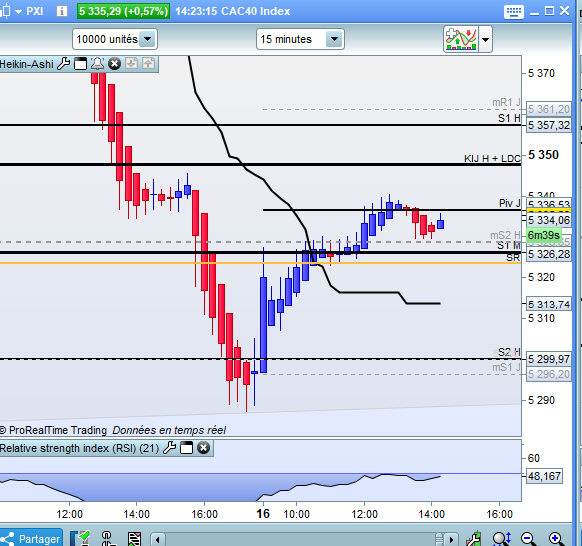Click the 5 326,28 price axis tag
Viewport: 582px width, 546px height.
click(x=549, y=254)
